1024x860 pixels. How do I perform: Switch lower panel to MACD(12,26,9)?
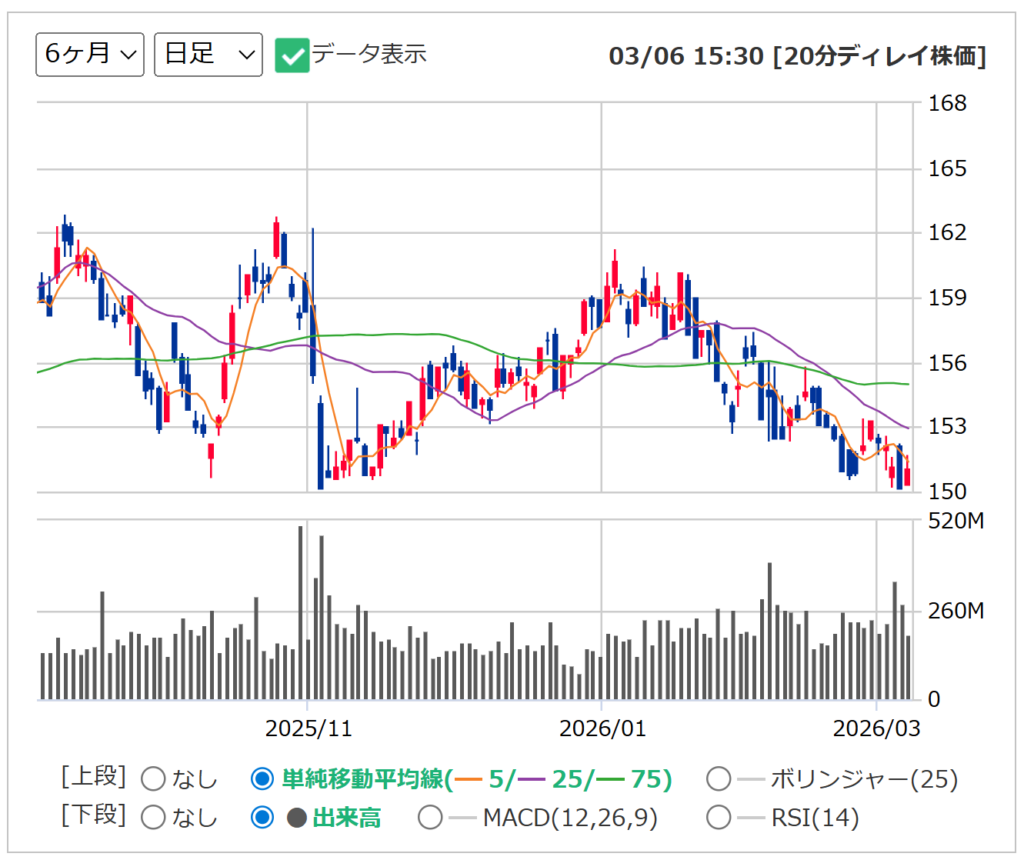[431, 817]
